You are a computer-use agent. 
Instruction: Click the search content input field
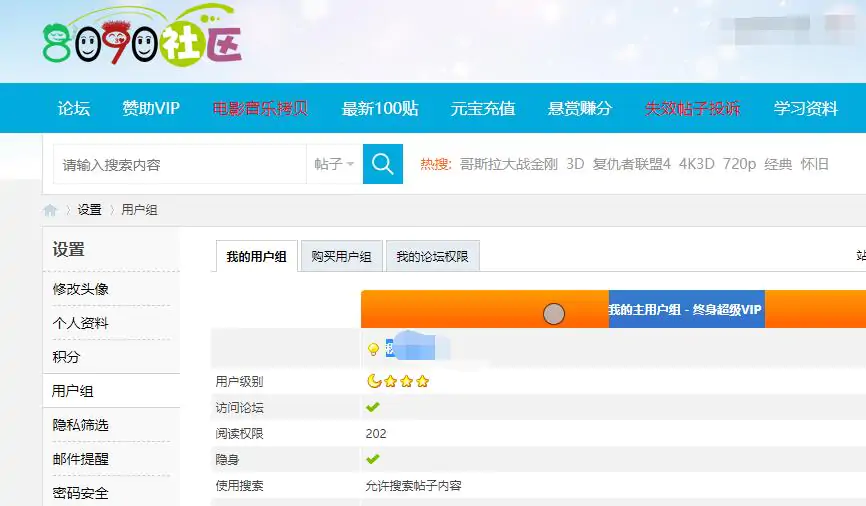coord(179,164)
